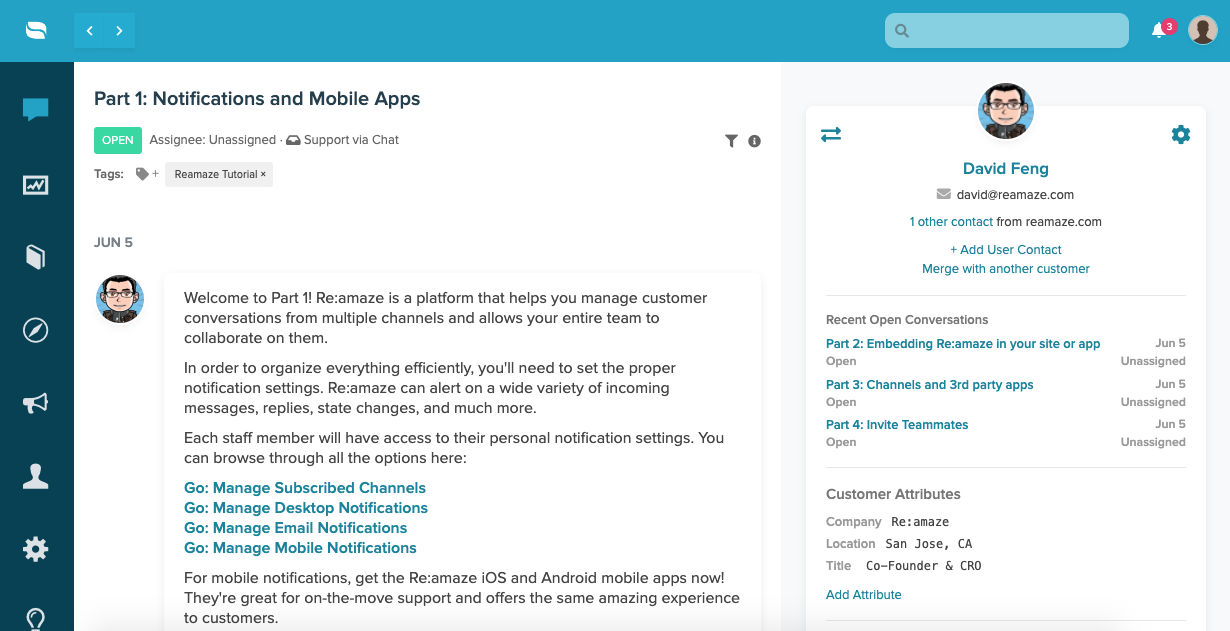Click the magnifier icon in search box
Screen dimensions: 1230x631
pyautogui.click(x=902, y=31)
